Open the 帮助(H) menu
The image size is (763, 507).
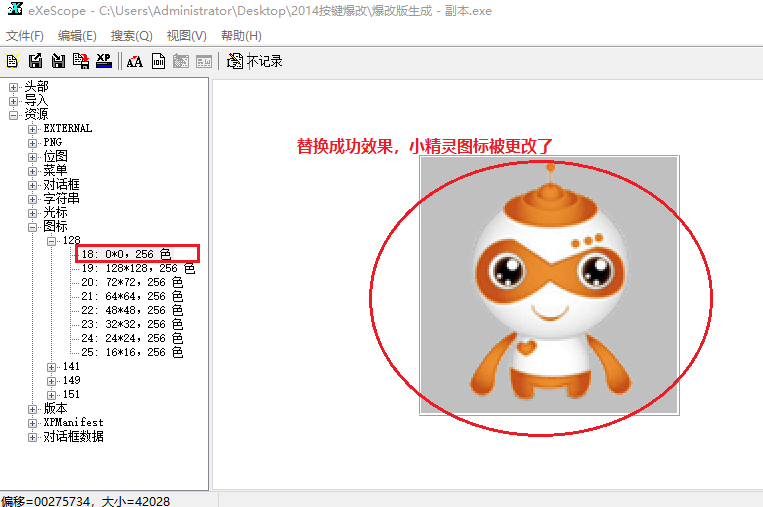[240, 35]
